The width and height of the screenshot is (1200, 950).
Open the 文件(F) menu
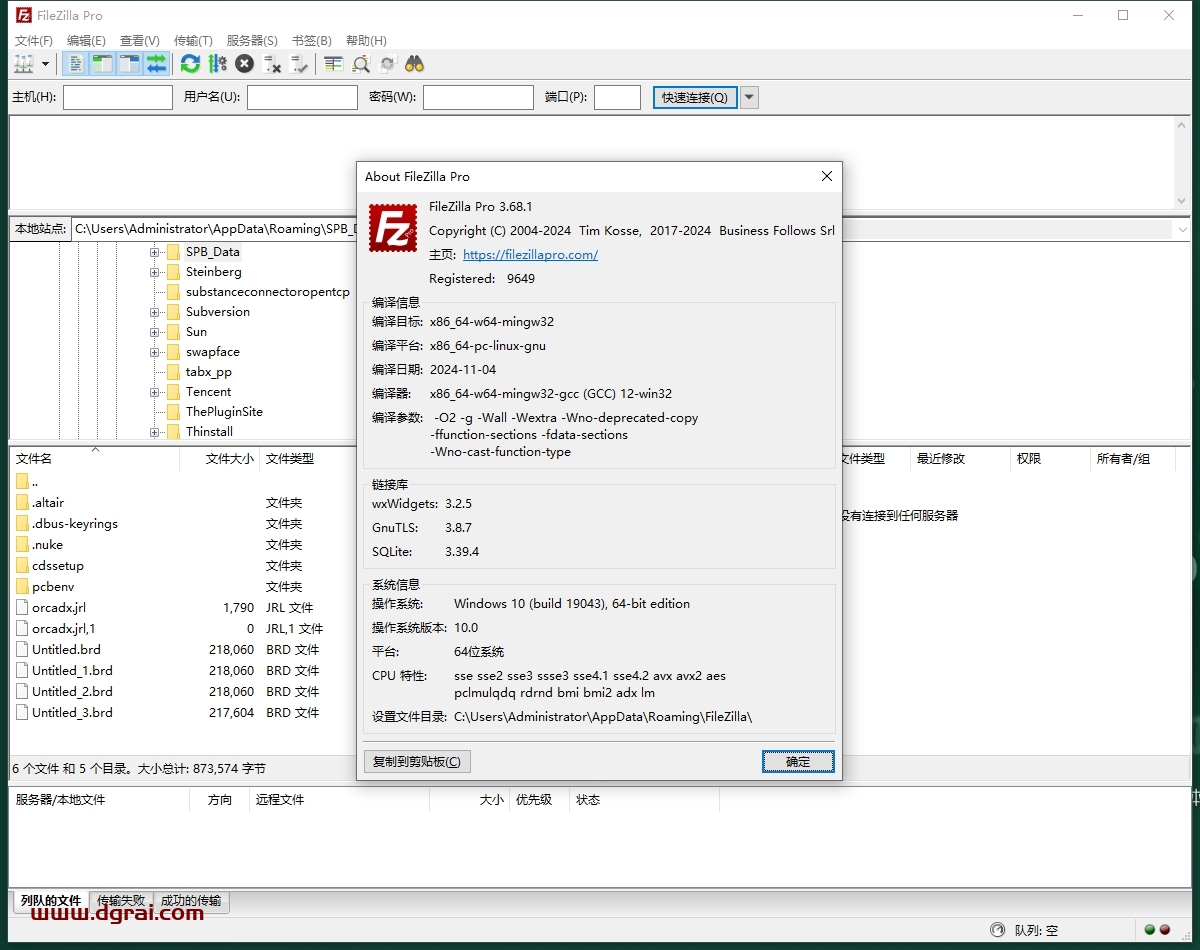tap(33, 40)
